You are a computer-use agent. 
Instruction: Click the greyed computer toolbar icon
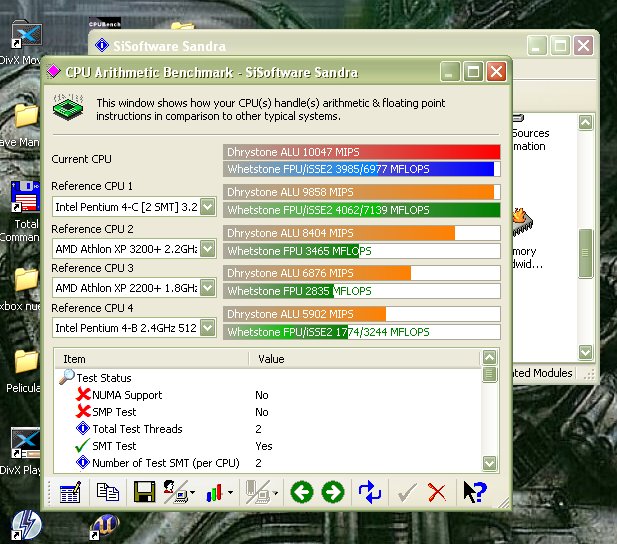click(x=258, y=492)
